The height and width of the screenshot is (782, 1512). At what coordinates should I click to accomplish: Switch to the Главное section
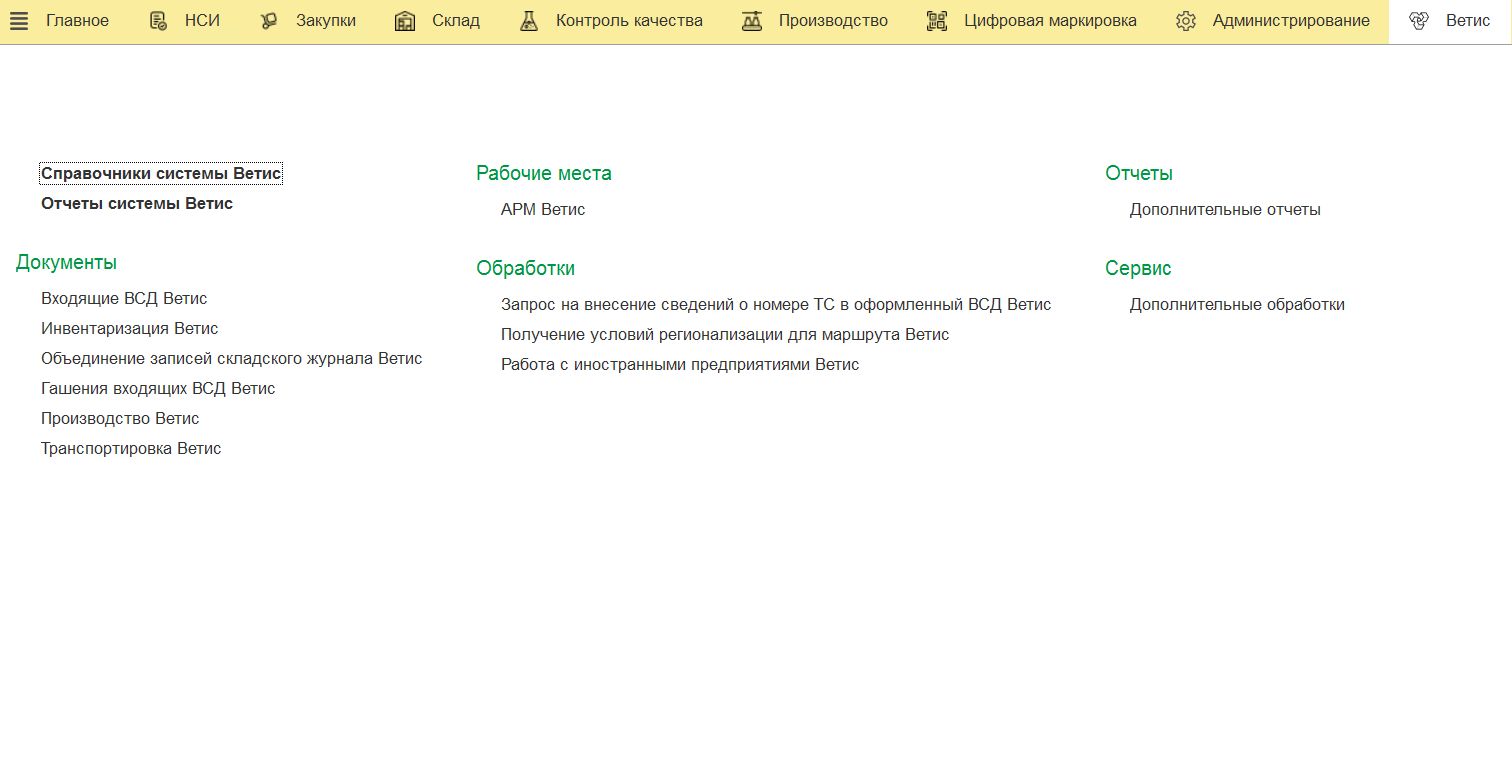pos(77,21)
